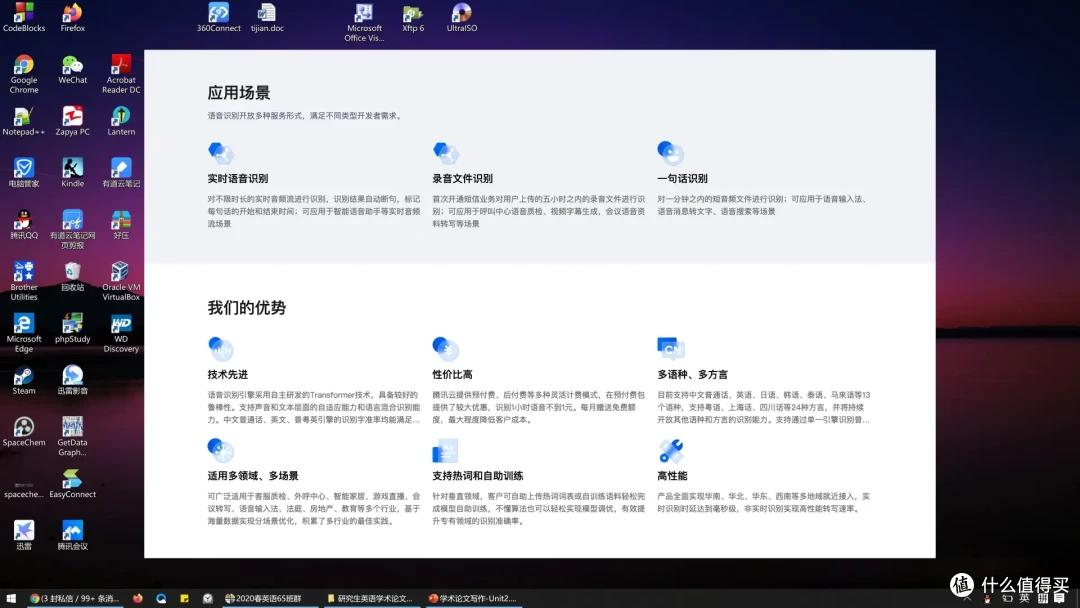Select the tijian.doc file on the desktop
The width and height of the screenshot is (1080, 608).
pyautogui.click(x=267, y=17)
